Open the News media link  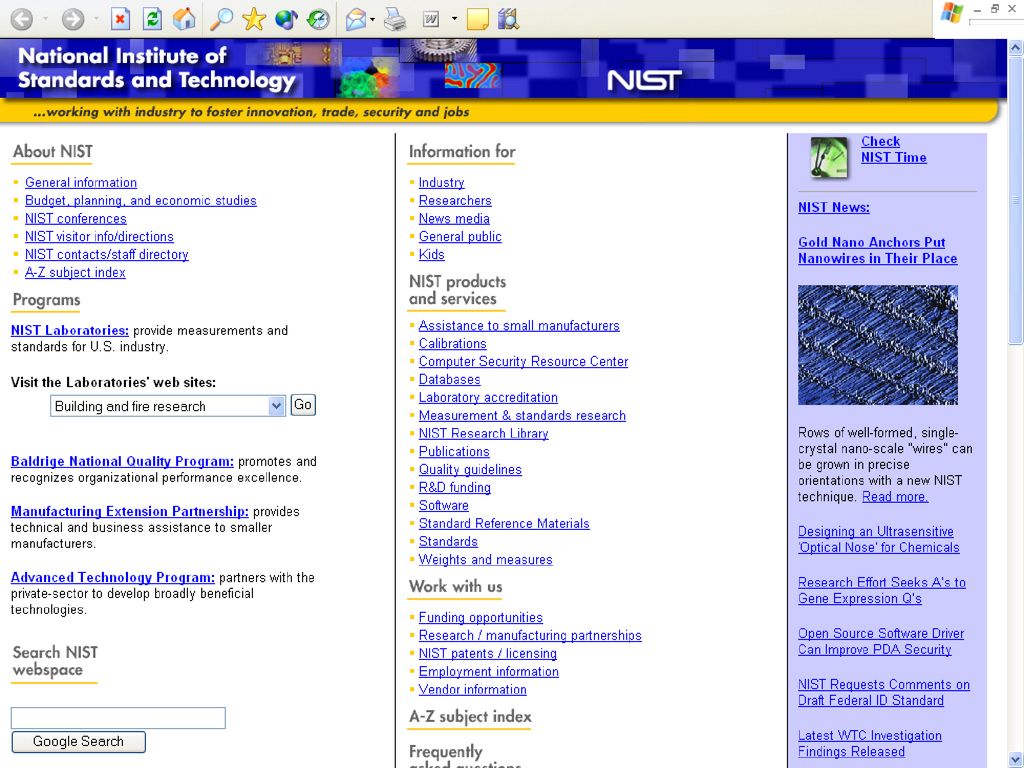[x=454, y=219]
